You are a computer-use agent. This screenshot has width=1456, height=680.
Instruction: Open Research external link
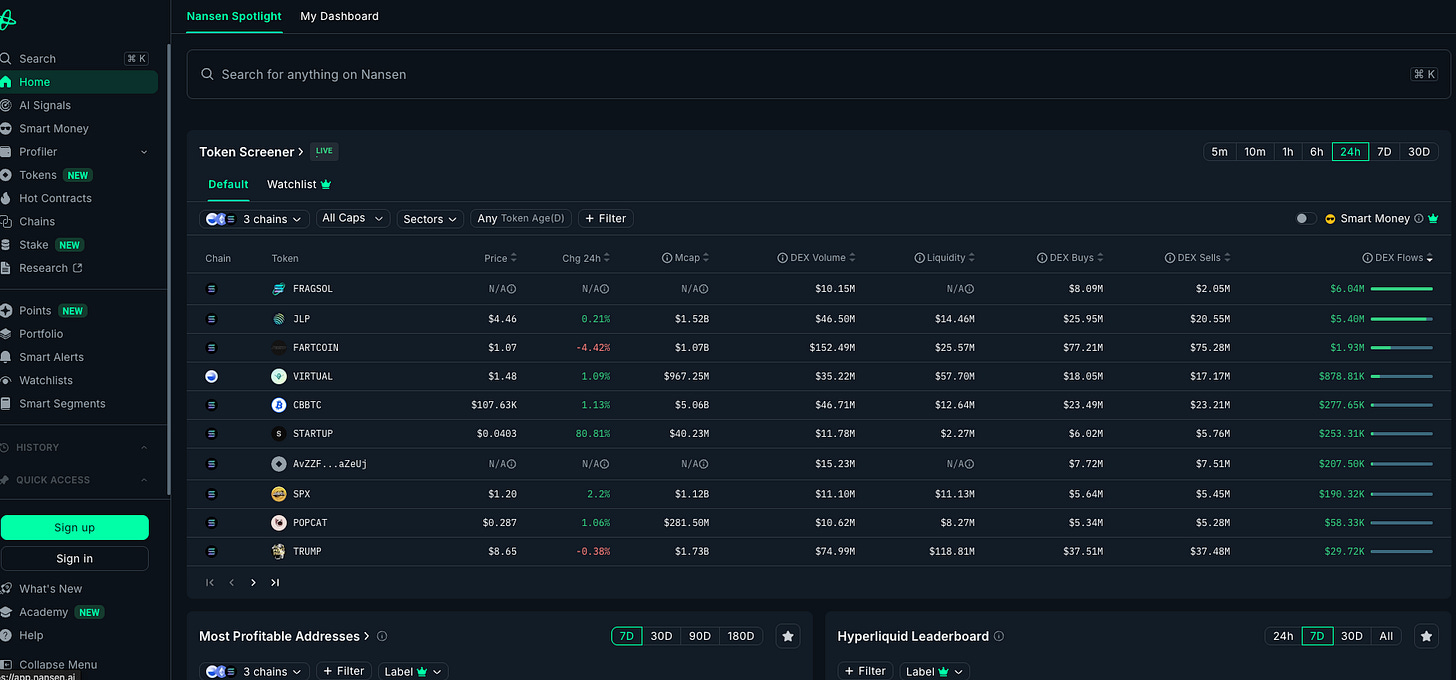(50, 268)
